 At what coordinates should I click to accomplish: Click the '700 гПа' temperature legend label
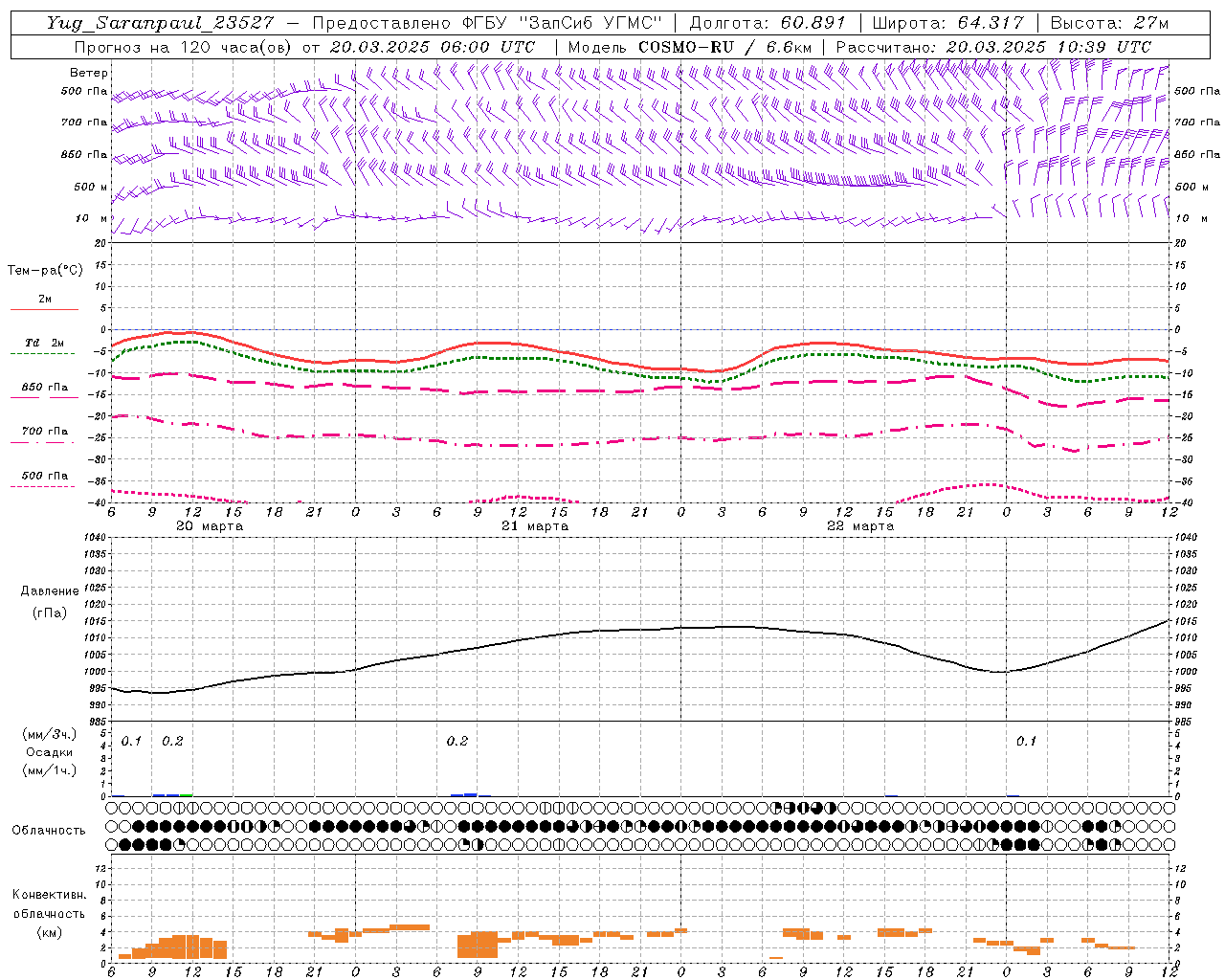click(x=45, y=432)
